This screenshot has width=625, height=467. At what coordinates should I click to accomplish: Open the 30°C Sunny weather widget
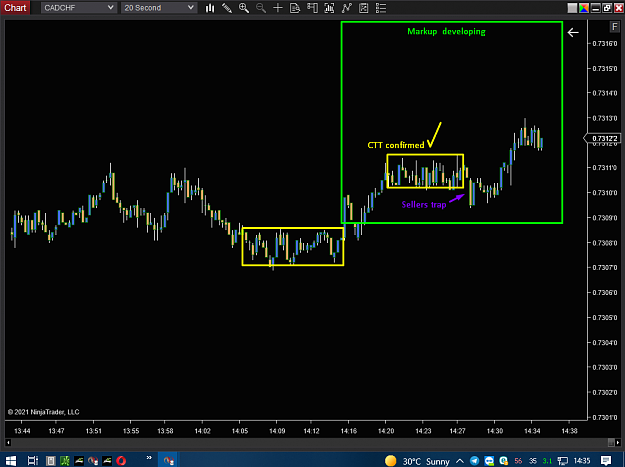click(417, 461)
